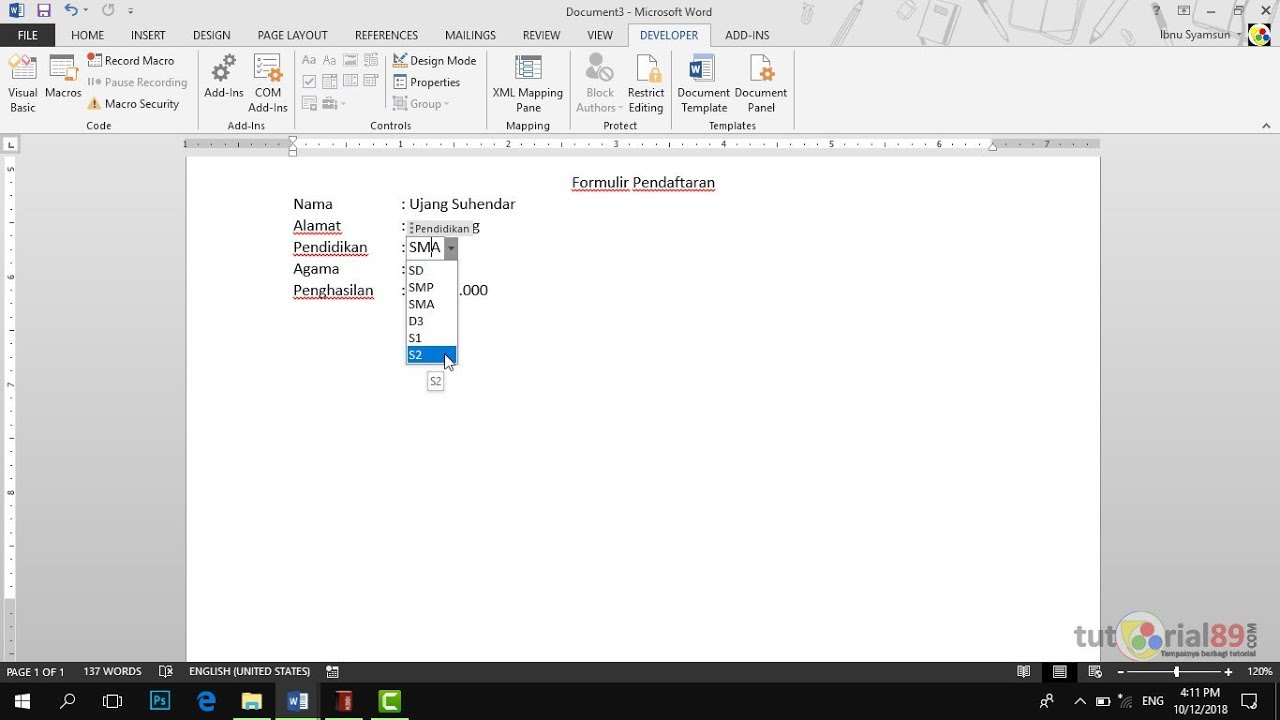This screenshot has width=1280, height=720.
Task: Insert Drop-Down List content control
Action: point(350,81)
